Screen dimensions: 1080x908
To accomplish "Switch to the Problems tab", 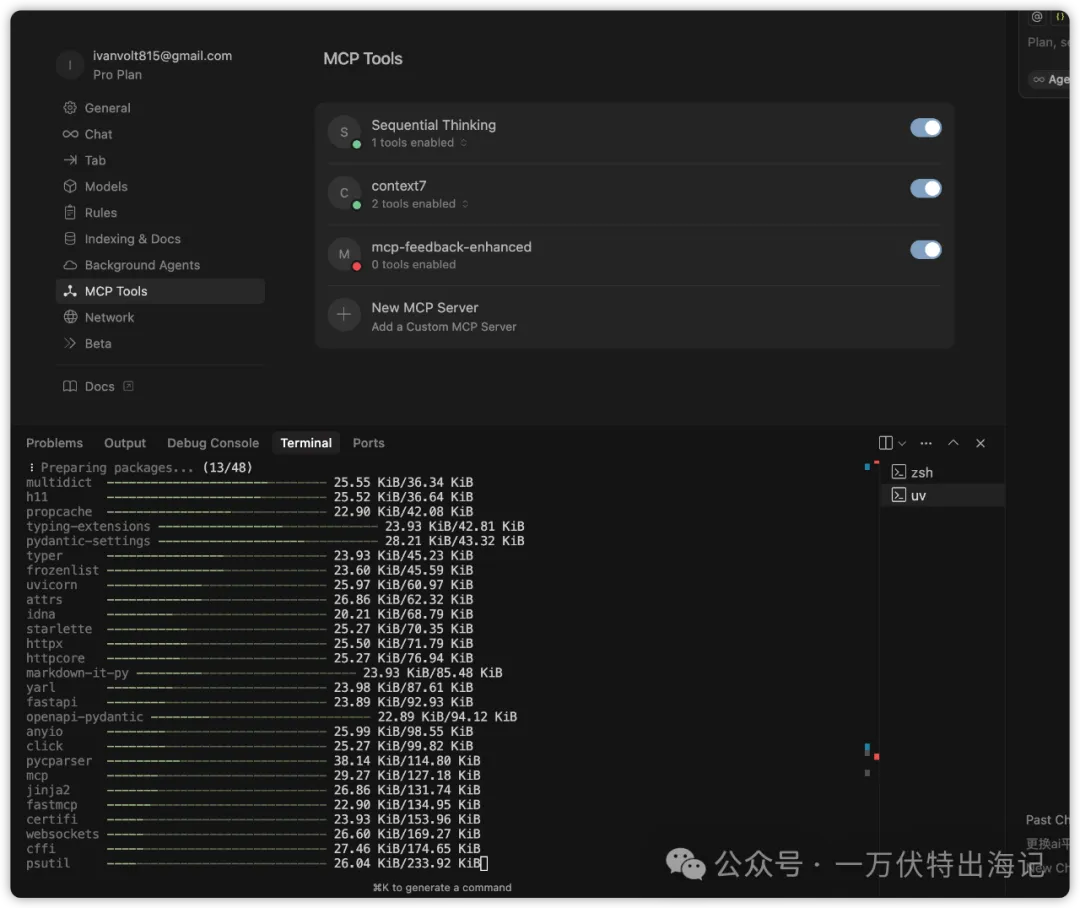I will pos(54,443).
